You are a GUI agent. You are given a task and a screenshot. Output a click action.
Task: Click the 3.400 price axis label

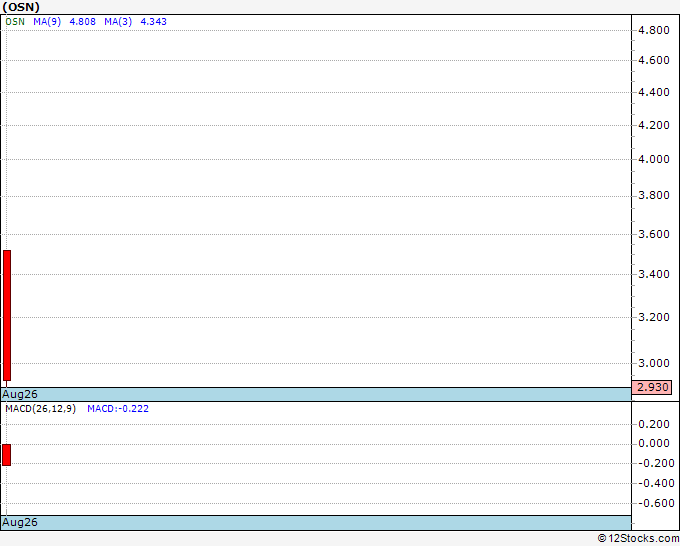(x=654, y=275)
